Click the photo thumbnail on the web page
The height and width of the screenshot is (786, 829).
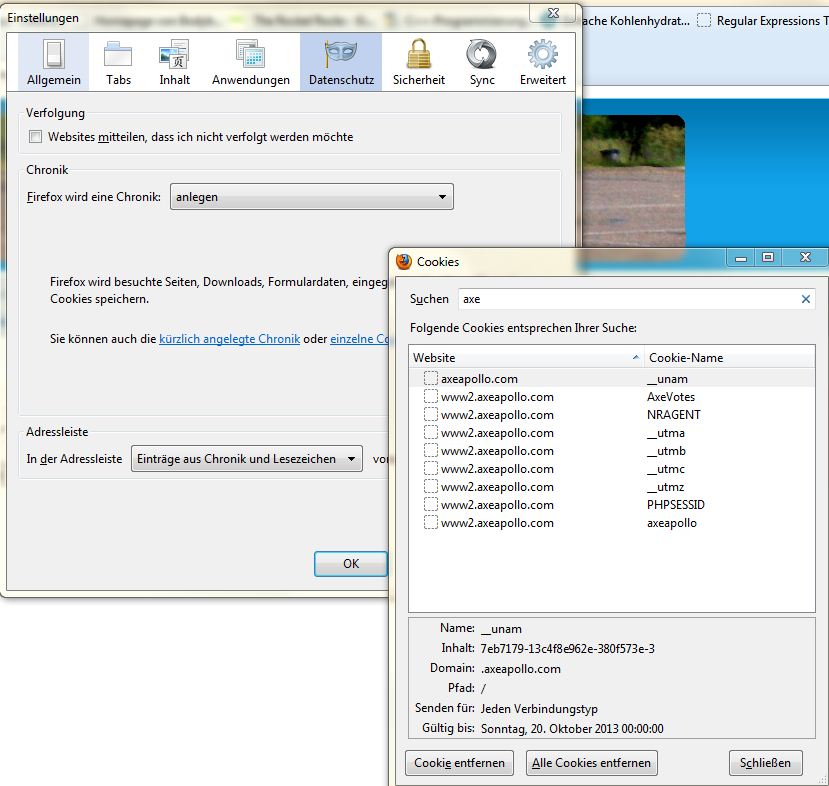pyautogui.click(x=633, y=183)
